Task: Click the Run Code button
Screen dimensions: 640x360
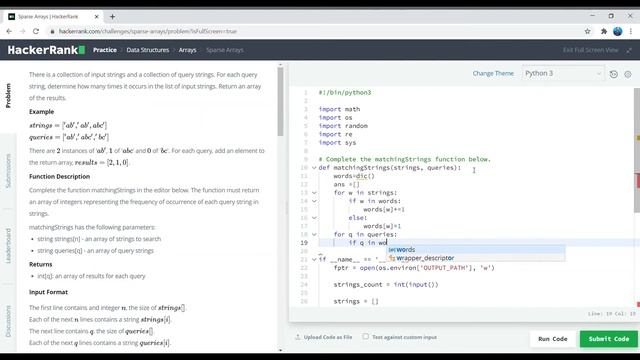Action: [553, 339]
